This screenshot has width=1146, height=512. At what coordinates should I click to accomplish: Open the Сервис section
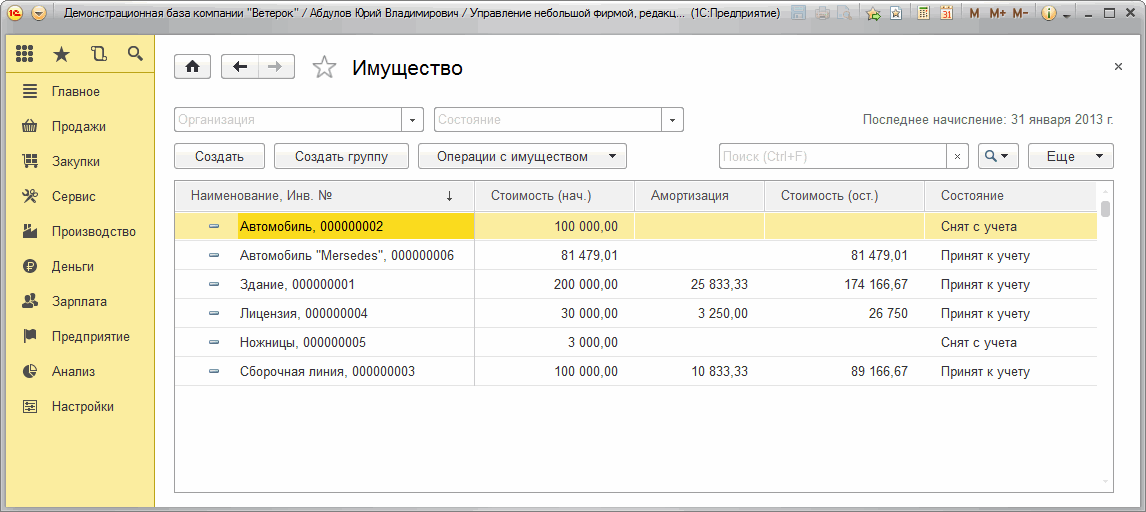(80, 196)
